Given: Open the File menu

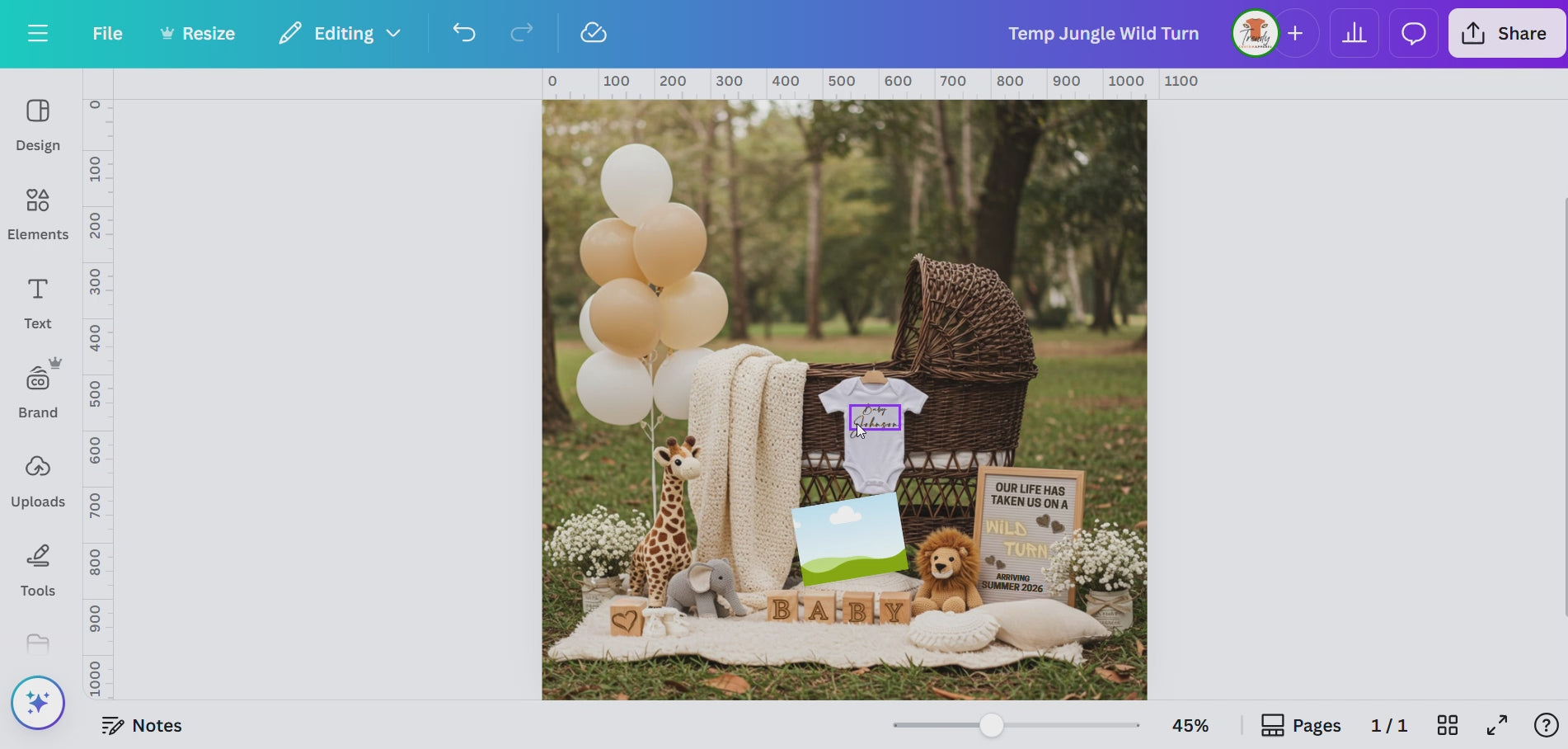Looking at the screenshot, I should [x=107, y=34].
